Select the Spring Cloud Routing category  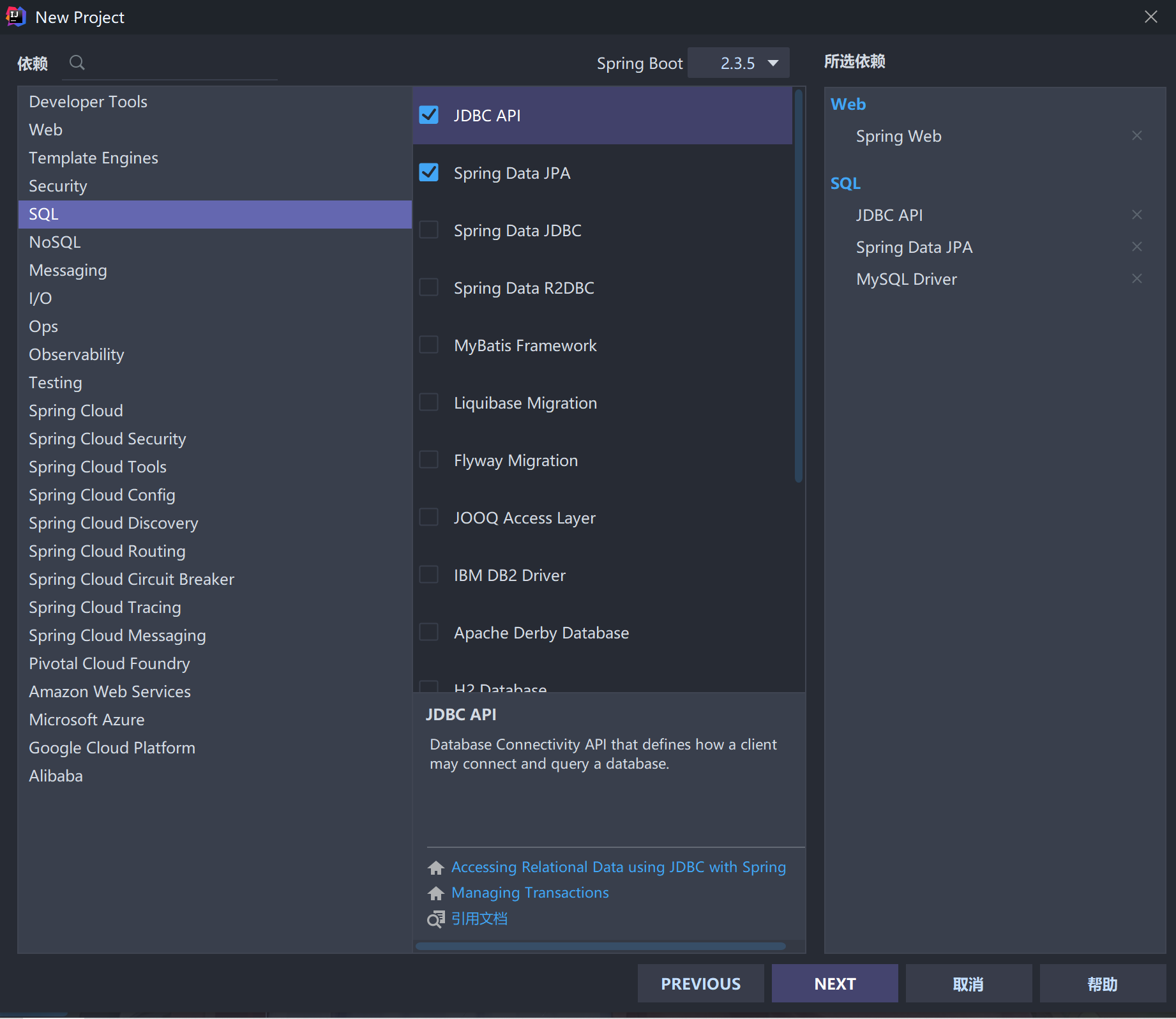click(215, 551)
